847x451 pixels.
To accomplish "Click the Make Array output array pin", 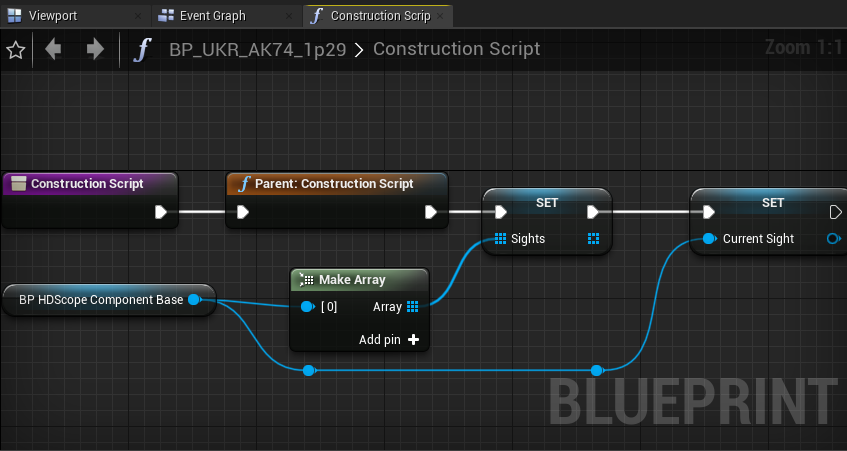I will pyautogui.click(x=413, y=307).
